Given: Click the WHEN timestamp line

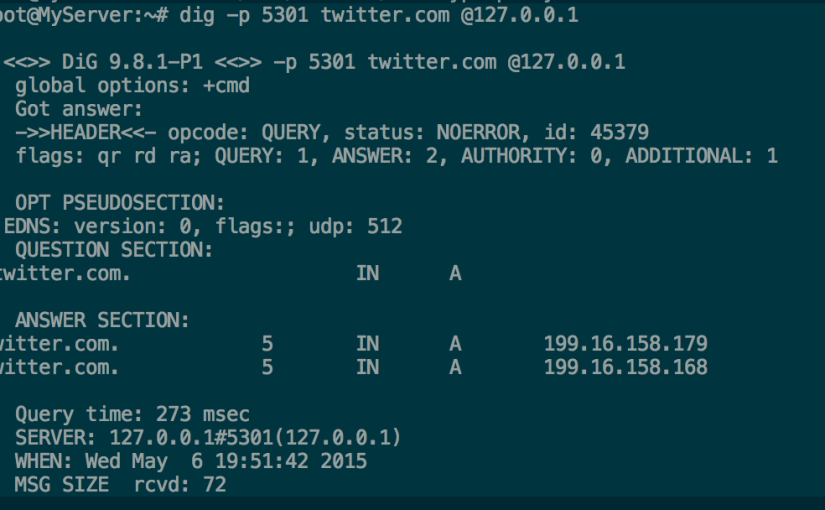Looking at the screenshot, I should (x=190, y=461).
